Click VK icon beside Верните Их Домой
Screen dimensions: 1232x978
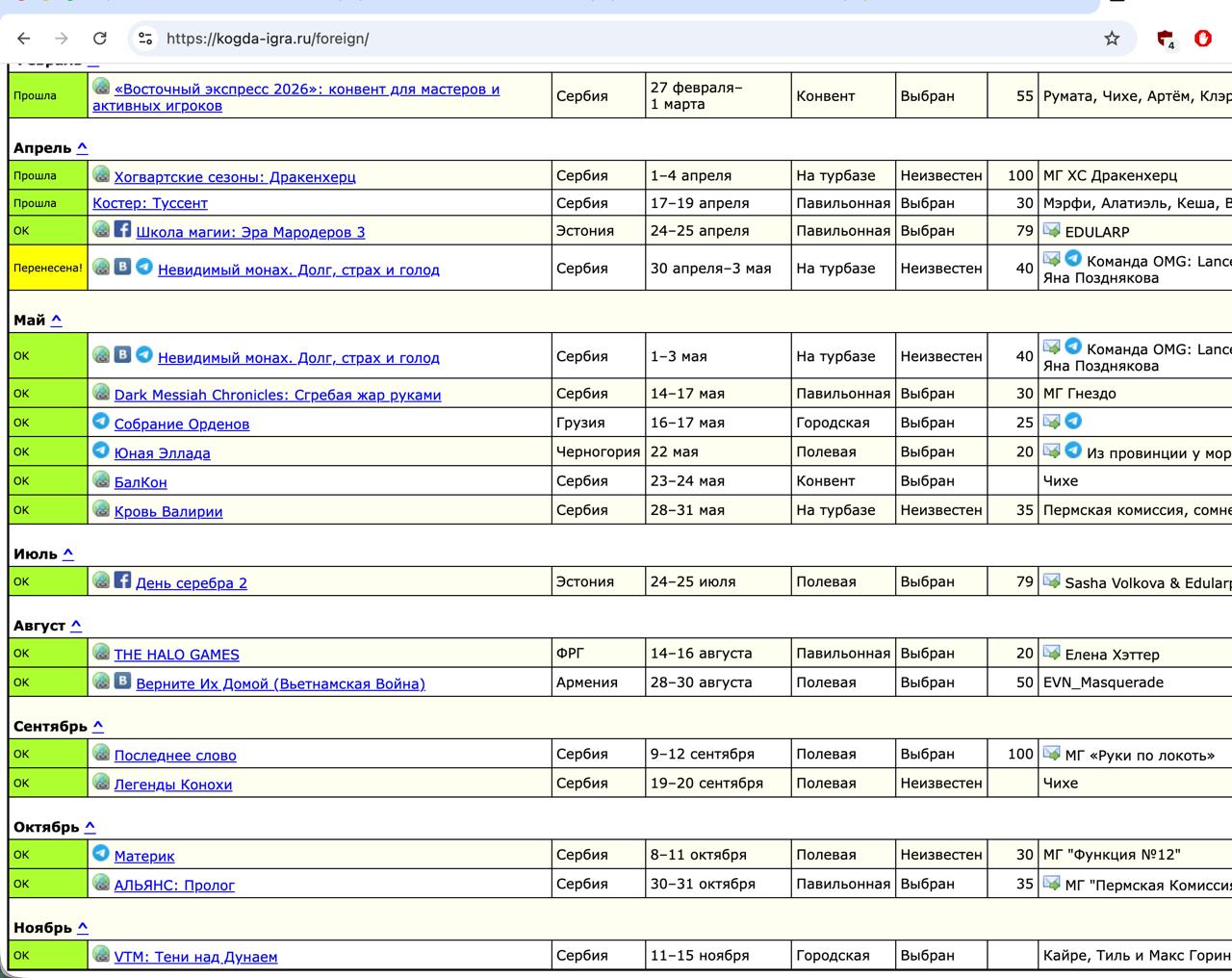click(x=122, y=682)
